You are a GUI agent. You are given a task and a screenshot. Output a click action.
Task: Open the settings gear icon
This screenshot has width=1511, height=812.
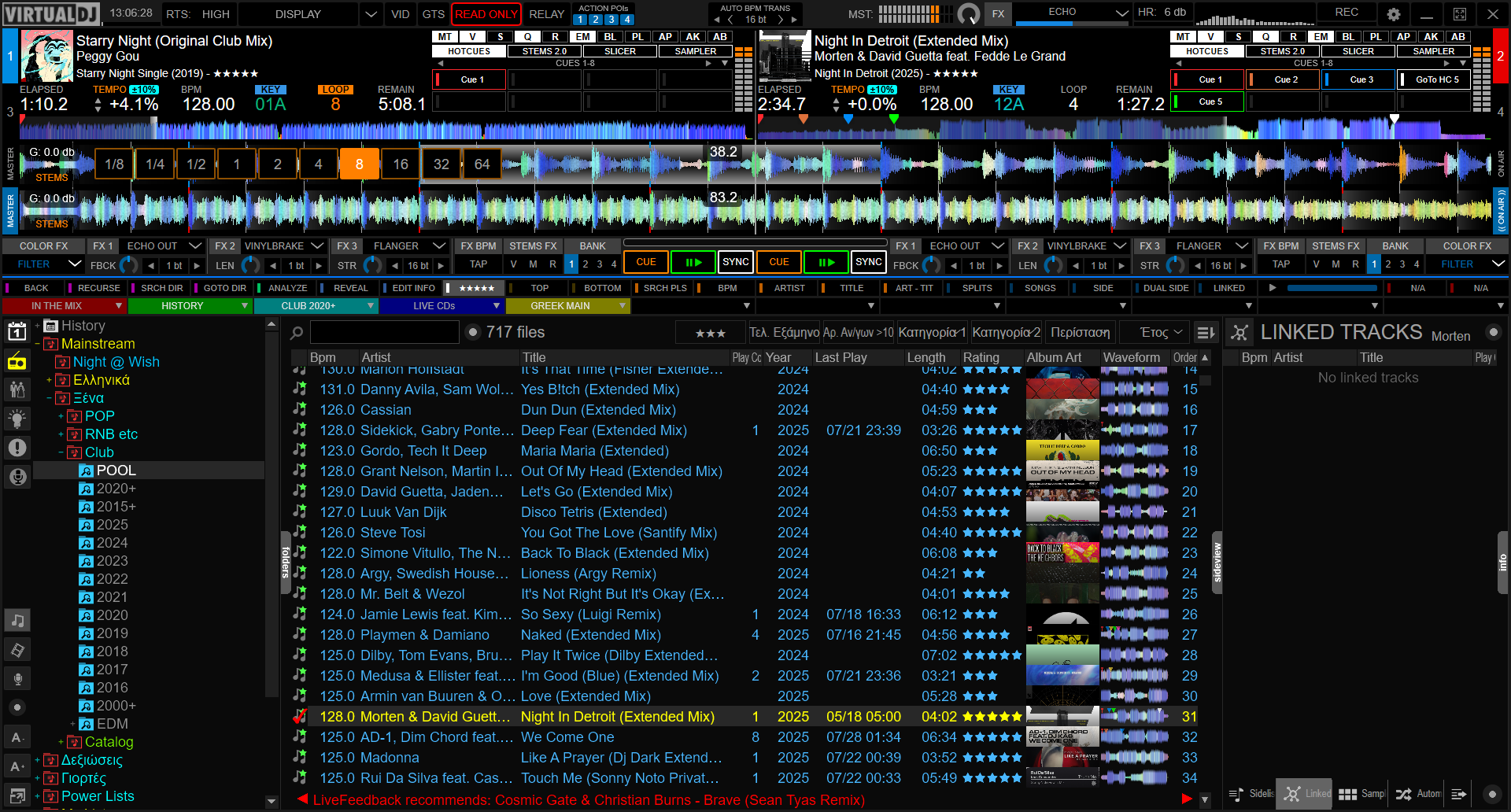click(1394, 14)
